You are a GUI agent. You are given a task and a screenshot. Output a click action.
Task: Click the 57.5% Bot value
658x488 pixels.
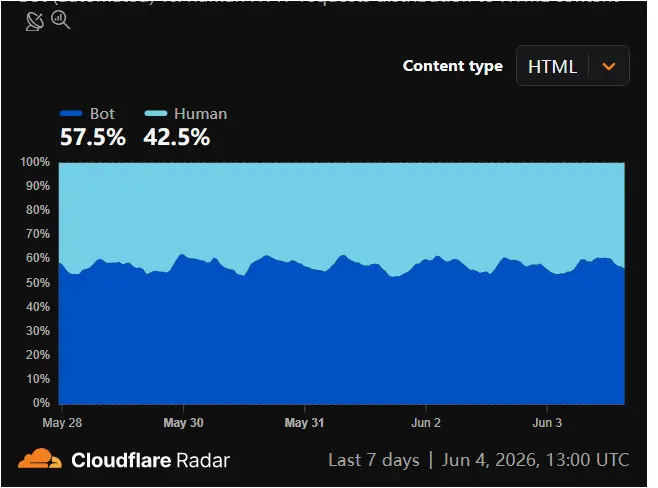(x=93, y=137)
